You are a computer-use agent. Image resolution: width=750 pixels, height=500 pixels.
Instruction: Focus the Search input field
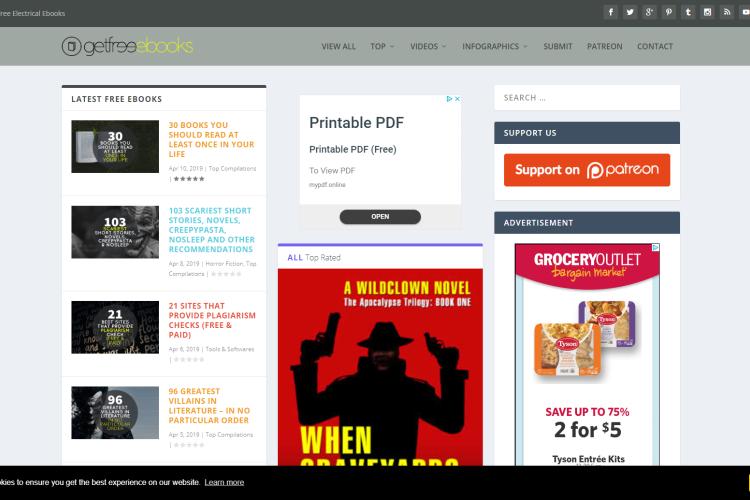coord(587,98)
